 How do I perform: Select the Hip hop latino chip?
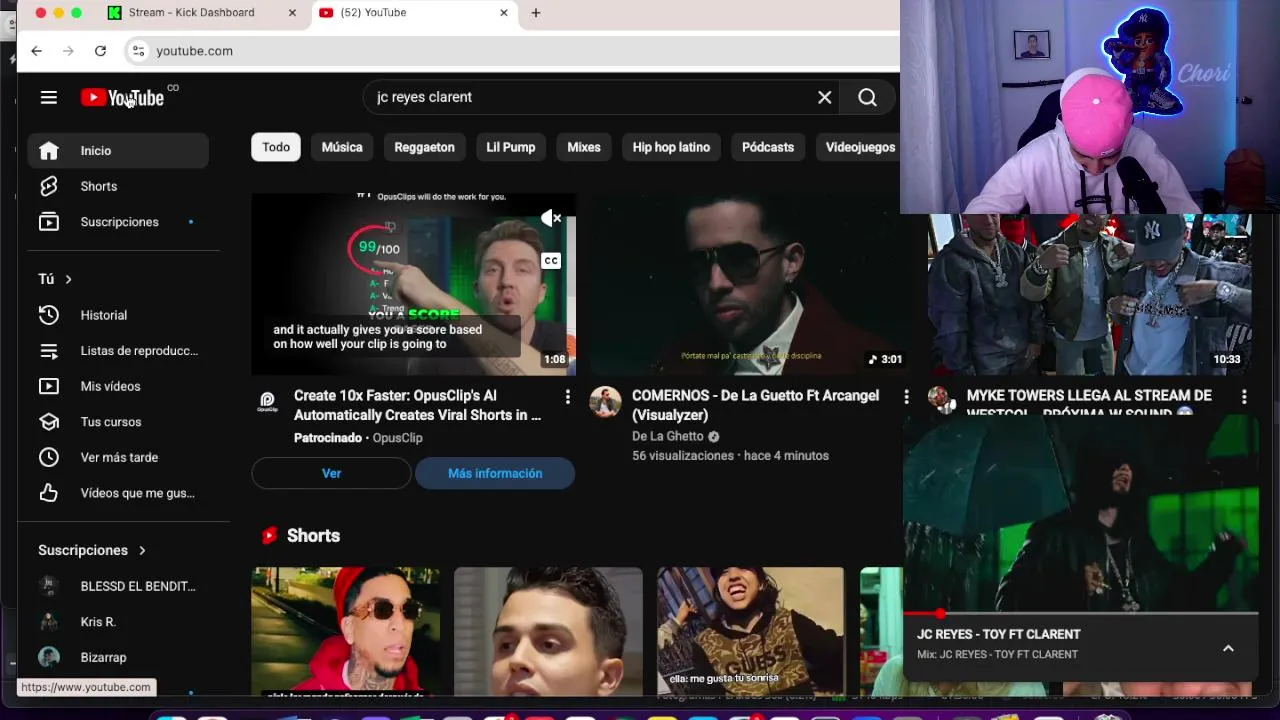pos(671,147)
